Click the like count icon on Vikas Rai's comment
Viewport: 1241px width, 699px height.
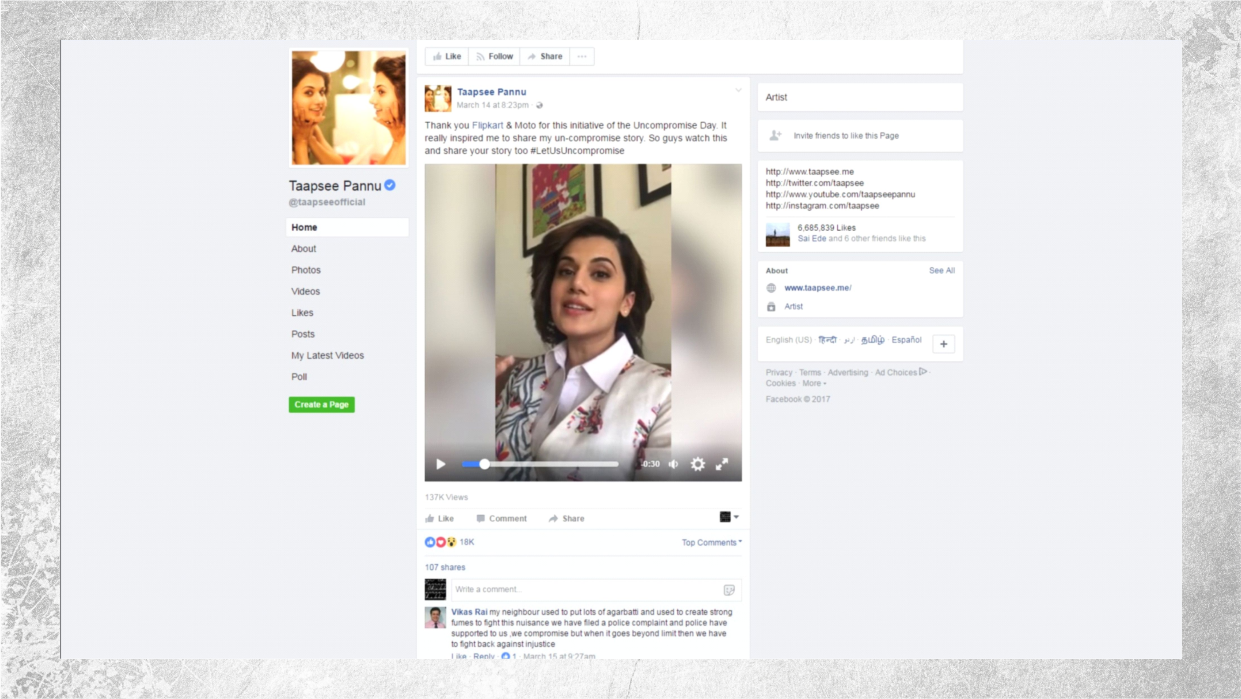click(x=506, y=657)
